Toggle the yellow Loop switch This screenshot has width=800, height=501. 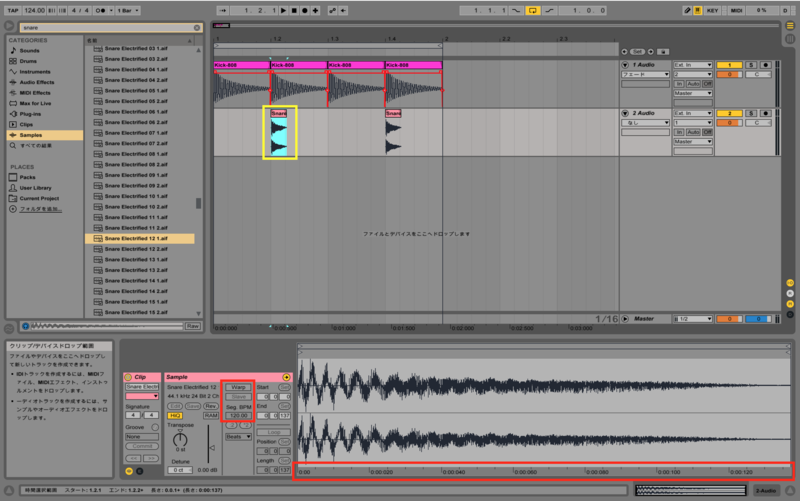point(532,10)
